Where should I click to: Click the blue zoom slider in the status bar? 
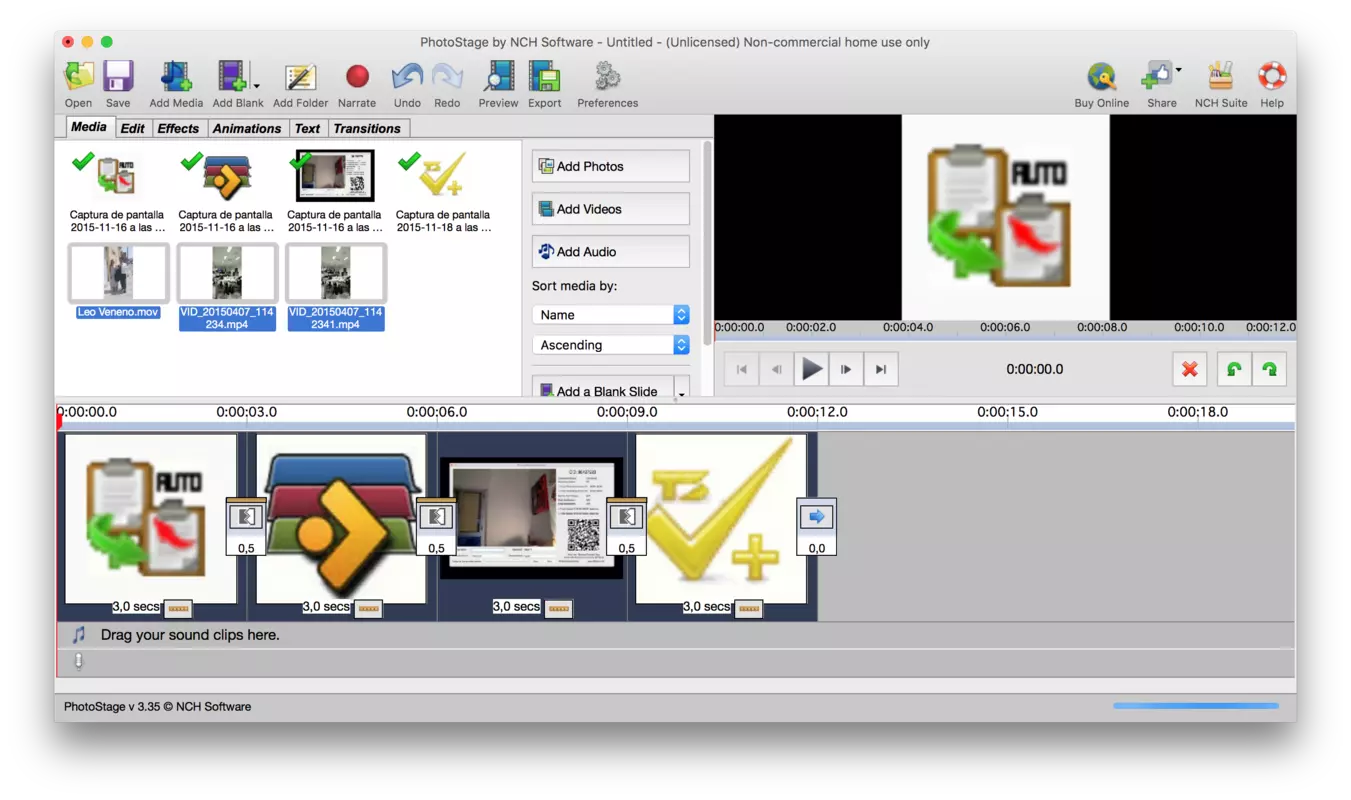pyautogui.click(x=1196, y=706)
